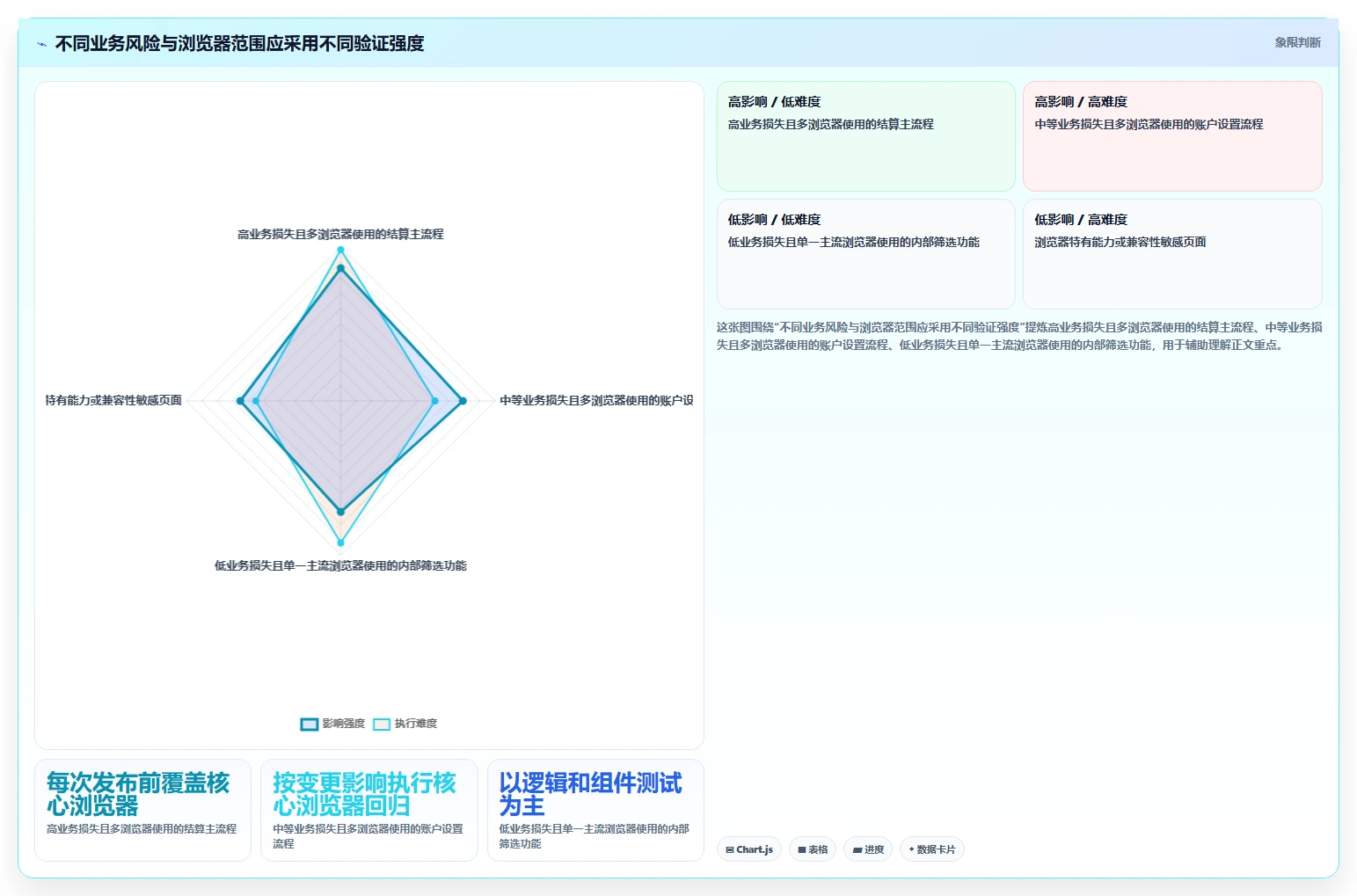This screenshot has width=1357, height=896.
Task: Click radar axis label starting 中等业务损失且多浏览器使用的账户设
Action: 596,400
